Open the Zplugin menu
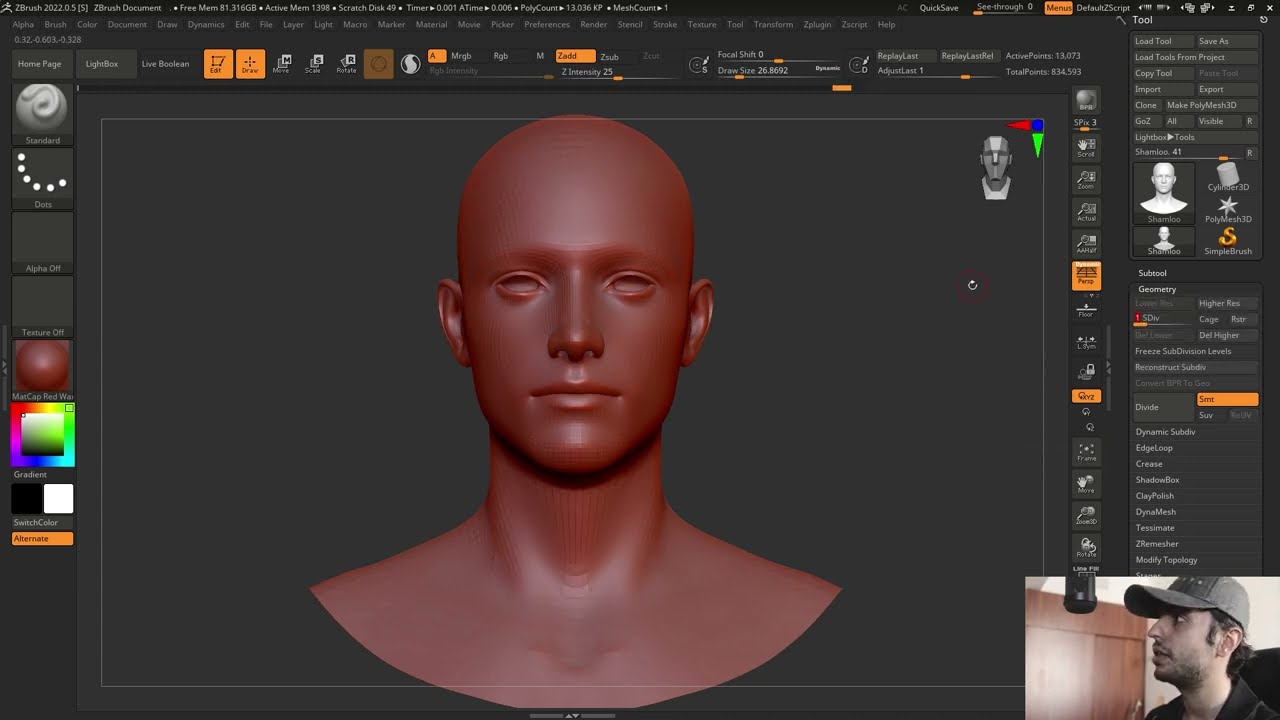 (817, 24)
